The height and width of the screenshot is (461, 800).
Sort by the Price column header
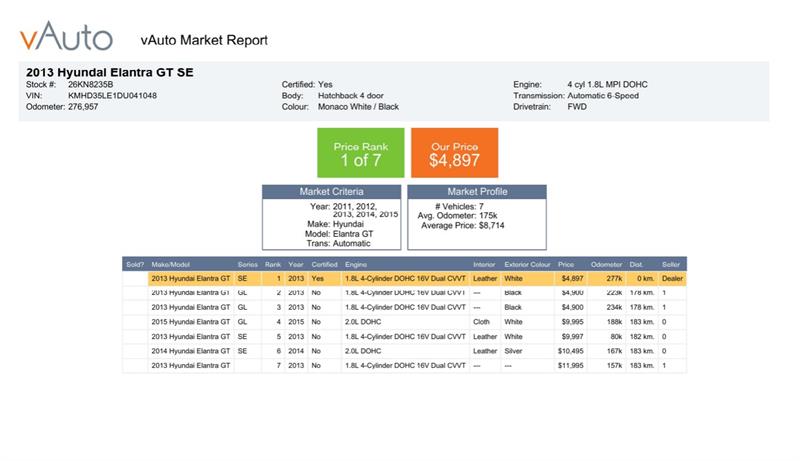[566, 265]
